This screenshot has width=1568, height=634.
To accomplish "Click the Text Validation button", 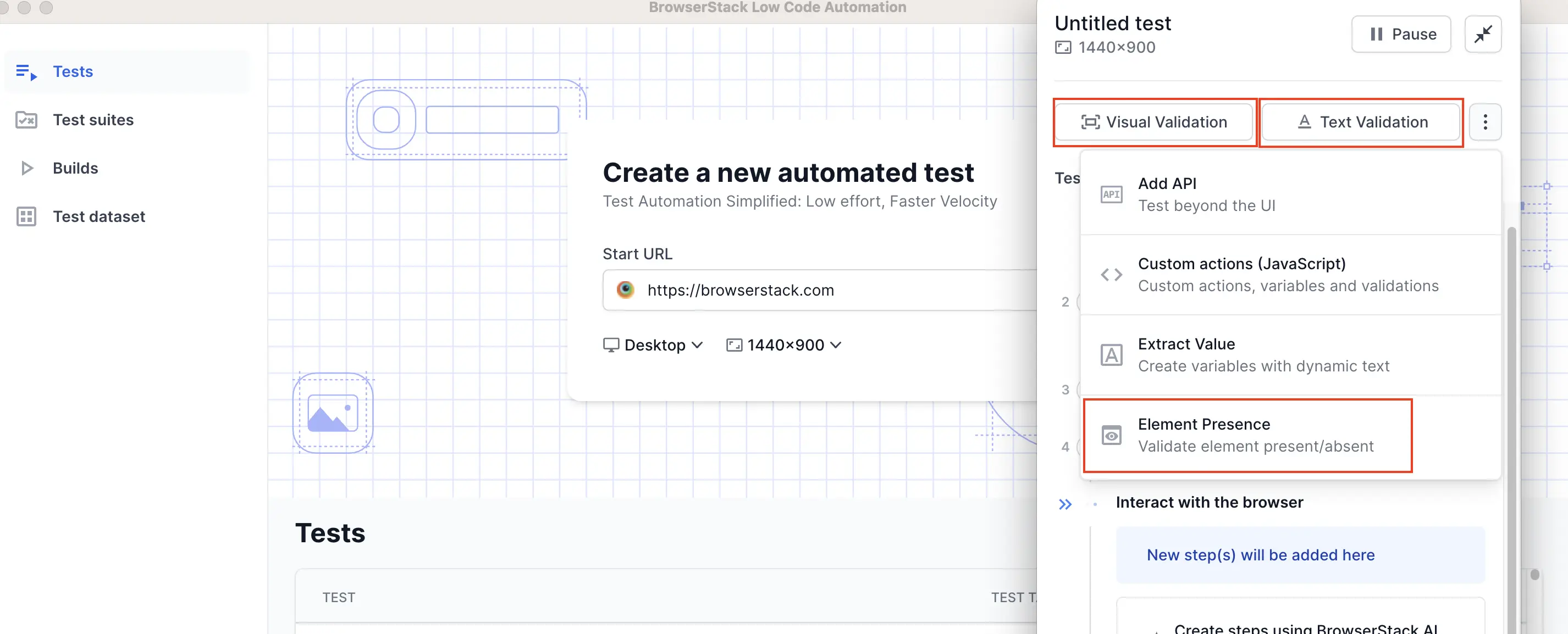I will [1360, 123].
